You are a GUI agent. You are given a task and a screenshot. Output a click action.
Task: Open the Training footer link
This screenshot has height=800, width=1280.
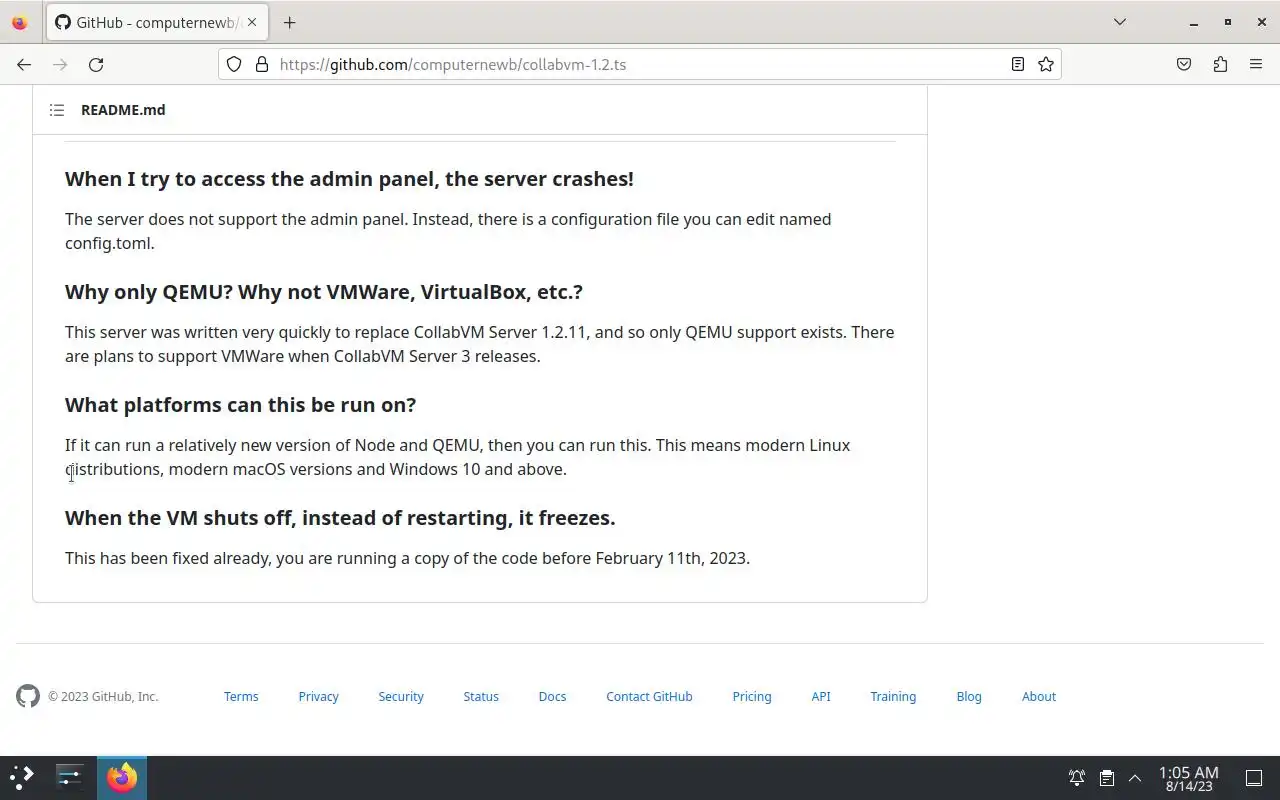point(893,696)
